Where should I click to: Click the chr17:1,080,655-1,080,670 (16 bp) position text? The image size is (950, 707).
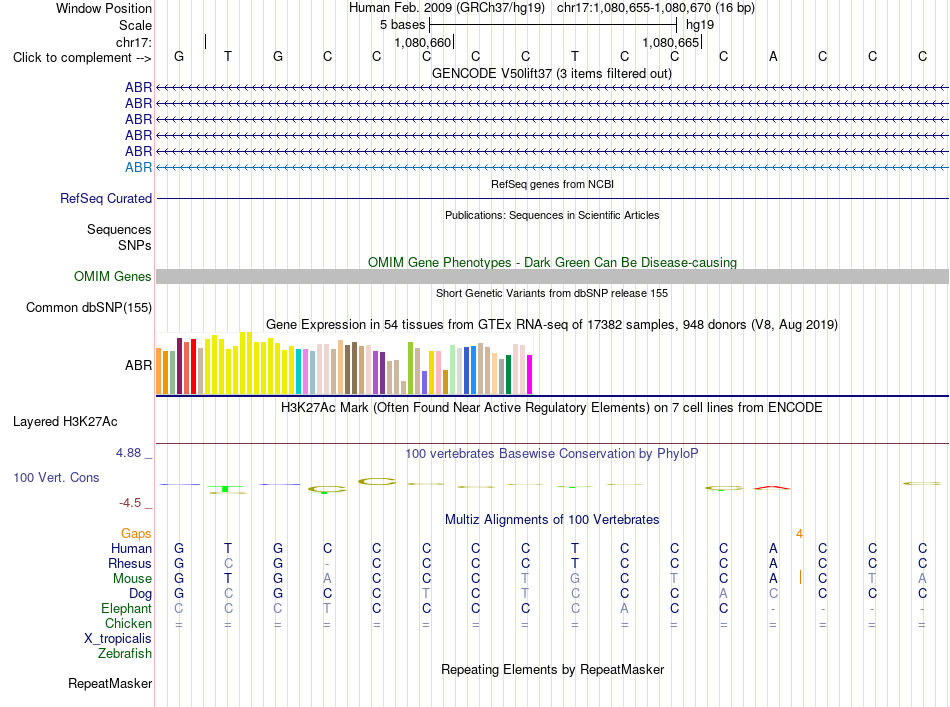pos(656,8)
